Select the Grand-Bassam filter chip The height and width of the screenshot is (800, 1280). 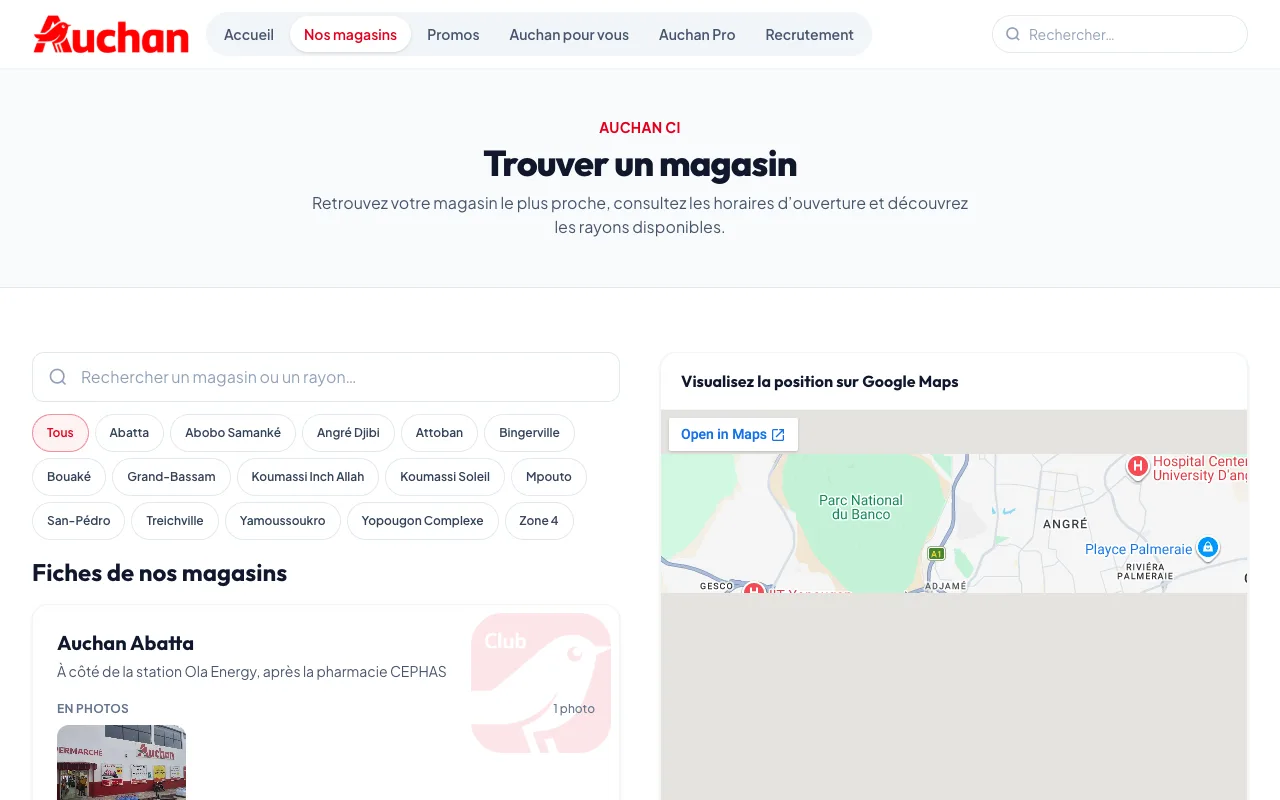(171, 477)
